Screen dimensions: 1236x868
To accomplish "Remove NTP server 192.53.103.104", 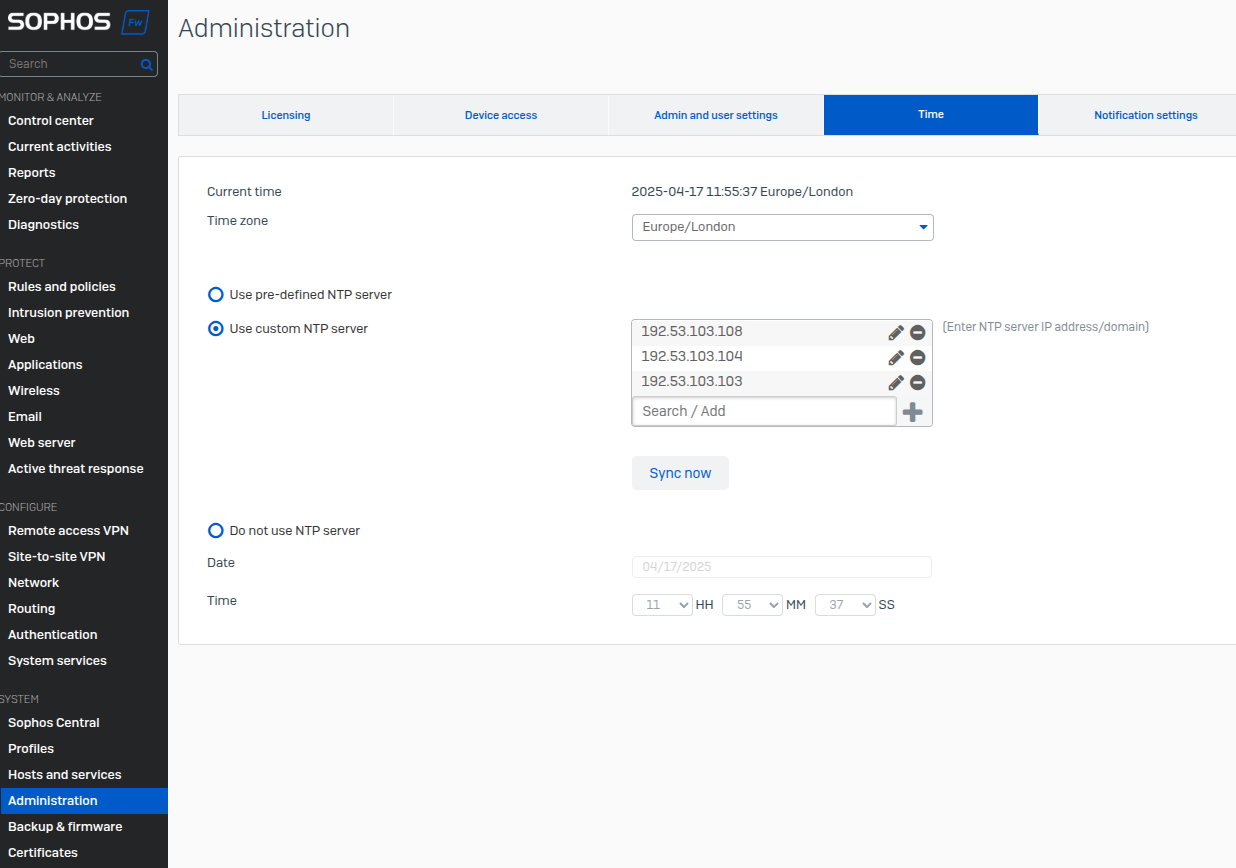I will (x=917, y=358).
